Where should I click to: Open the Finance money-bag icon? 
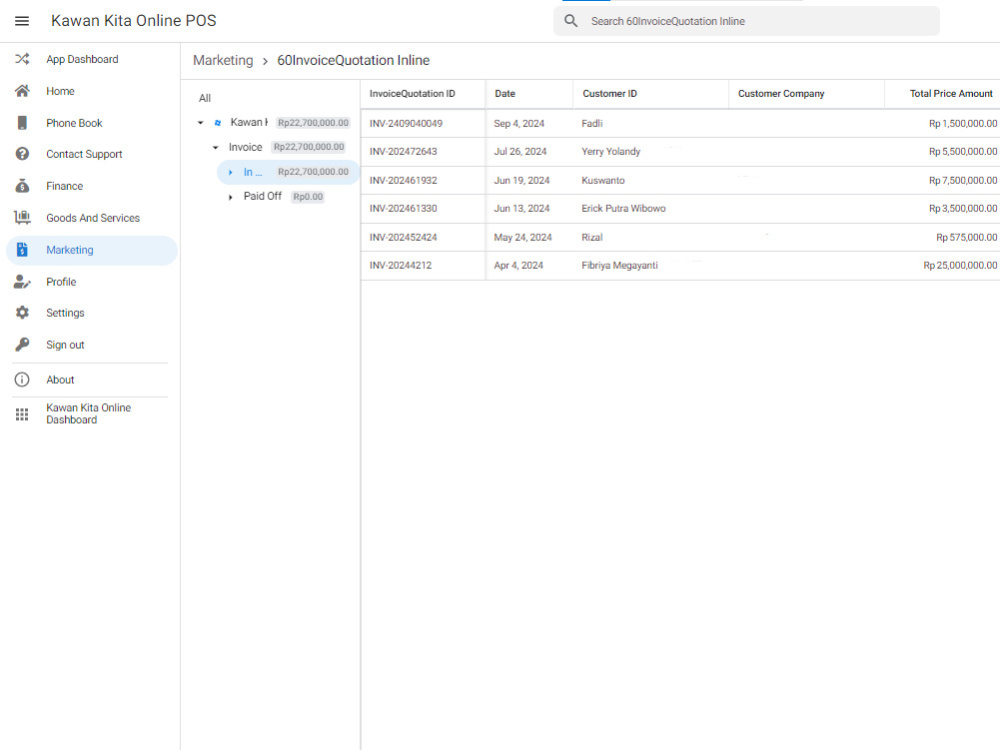22,186
